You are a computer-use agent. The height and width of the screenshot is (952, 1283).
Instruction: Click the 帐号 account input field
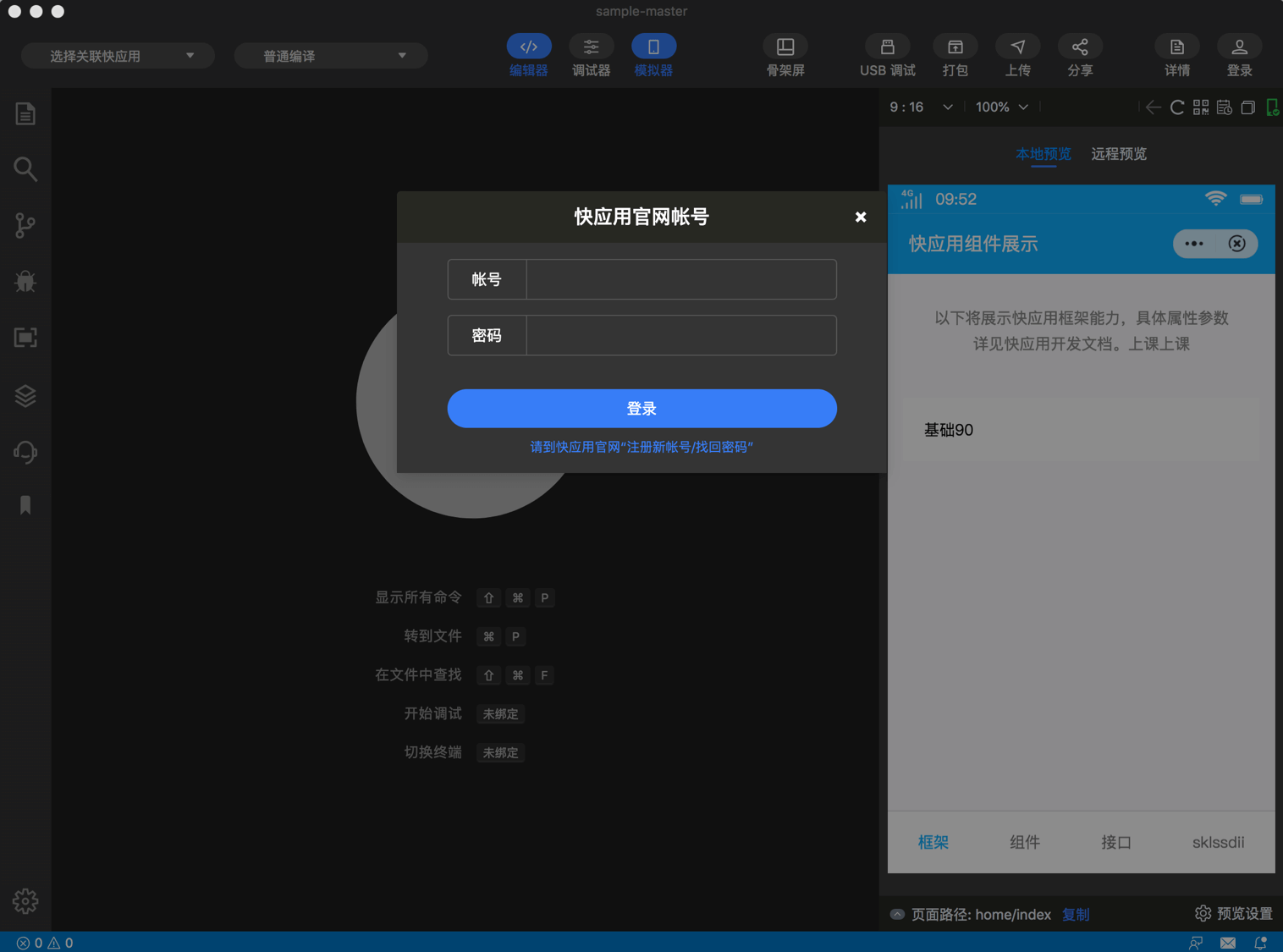pos(680,279)
